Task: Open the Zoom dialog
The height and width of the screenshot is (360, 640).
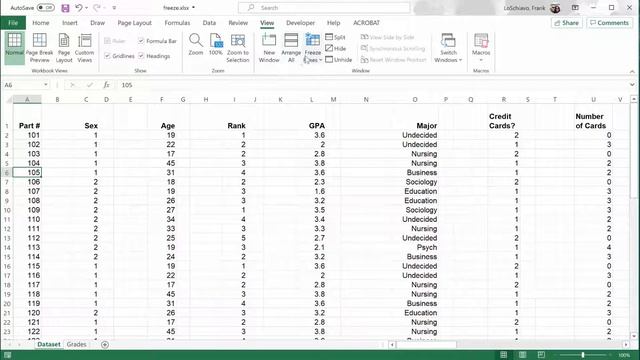Action: point(196,44)
